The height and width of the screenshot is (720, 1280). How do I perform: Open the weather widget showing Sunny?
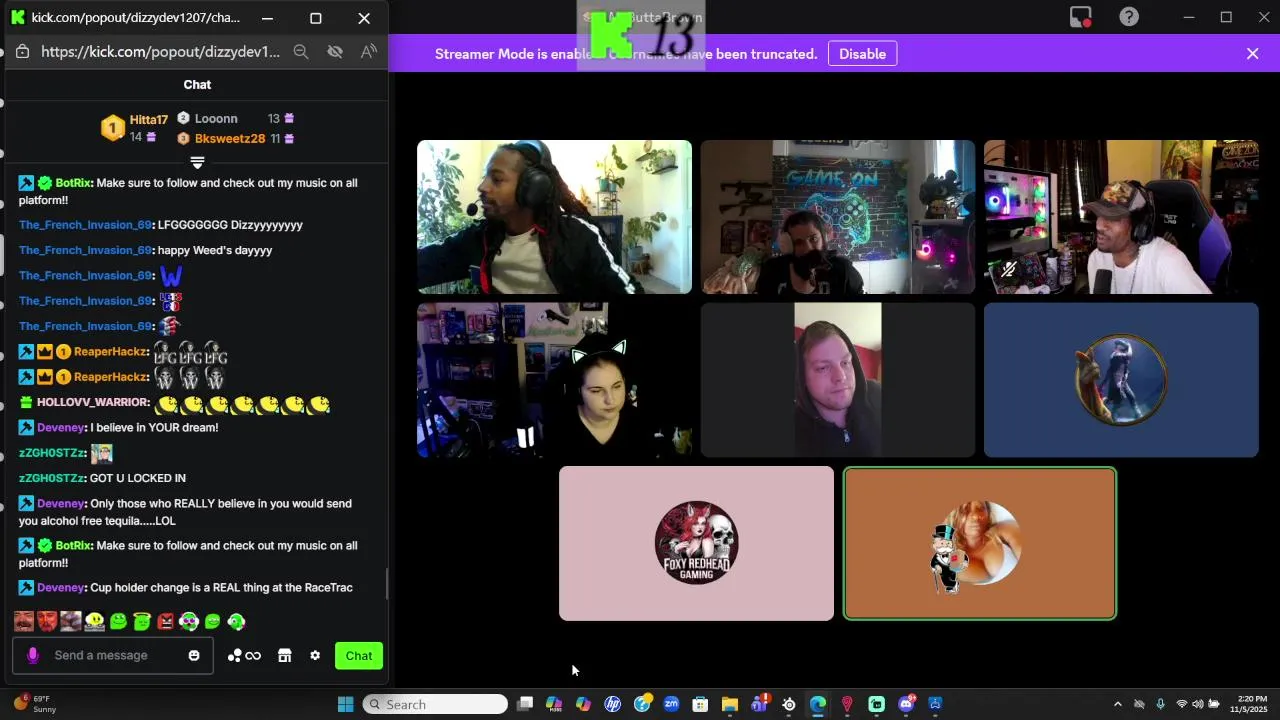point(35,704)
